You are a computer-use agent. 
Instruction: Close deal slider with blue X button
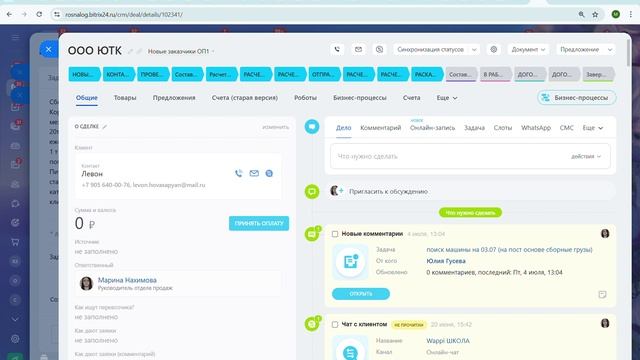[49, 49]
